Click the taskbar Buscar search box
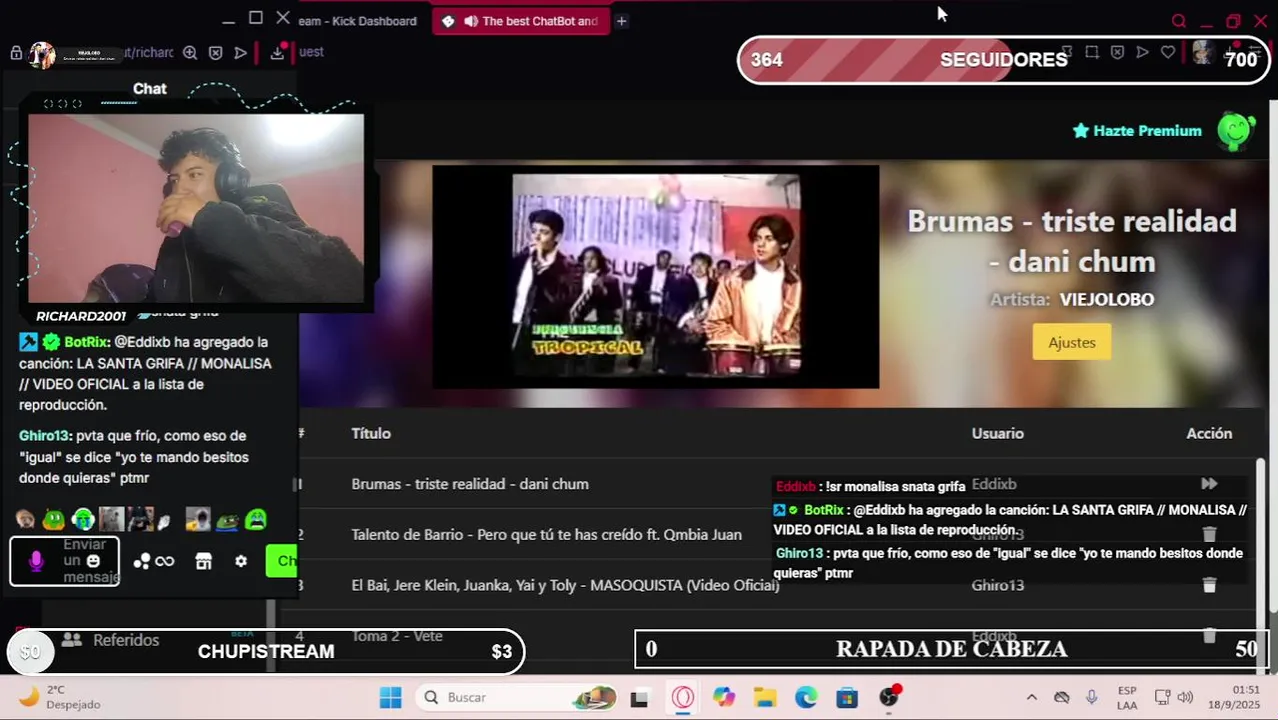This screenshot has width=1278, height=720. [517, 697]
